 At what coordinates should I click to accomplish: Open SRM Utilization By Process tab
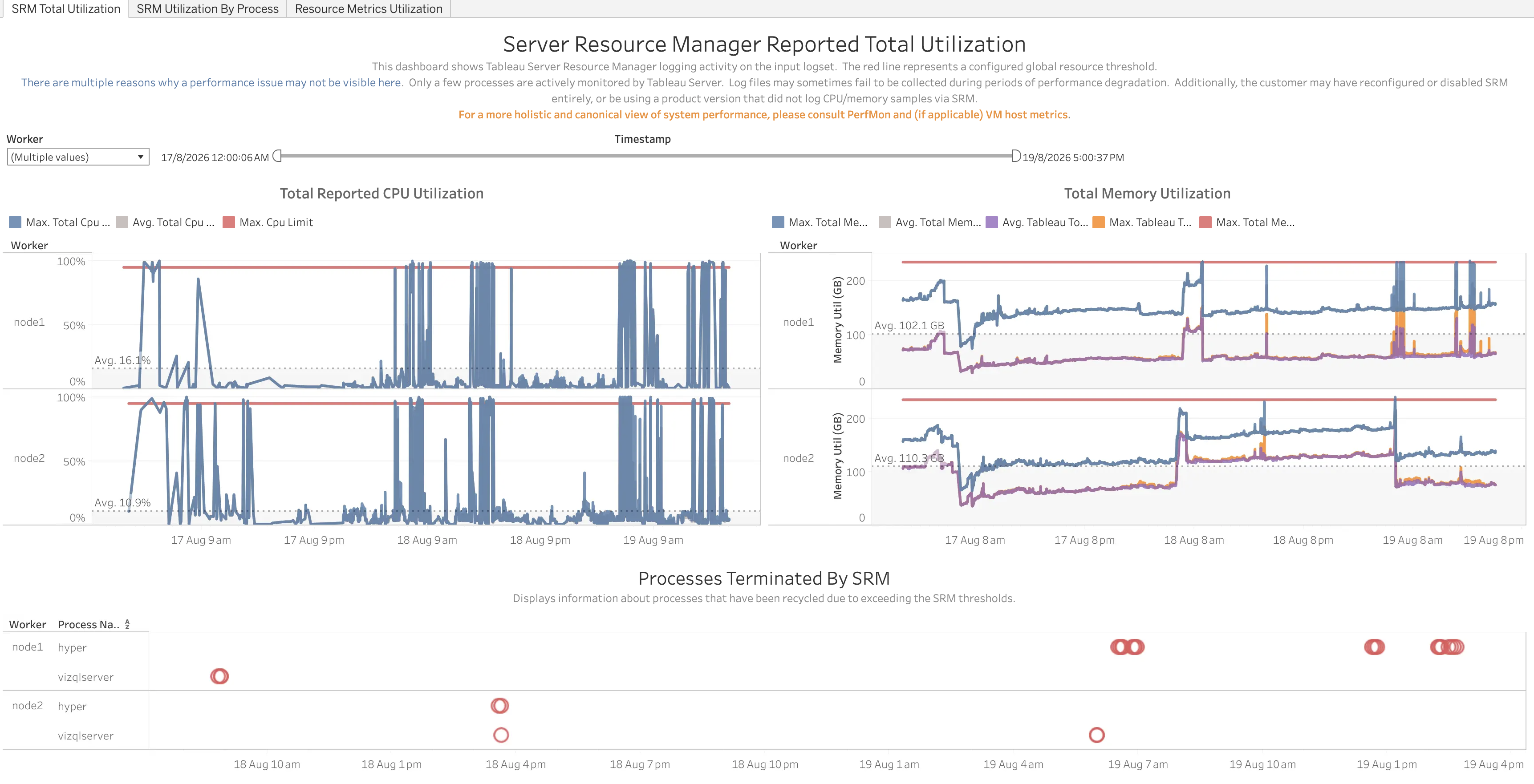[x=207, y=9]
